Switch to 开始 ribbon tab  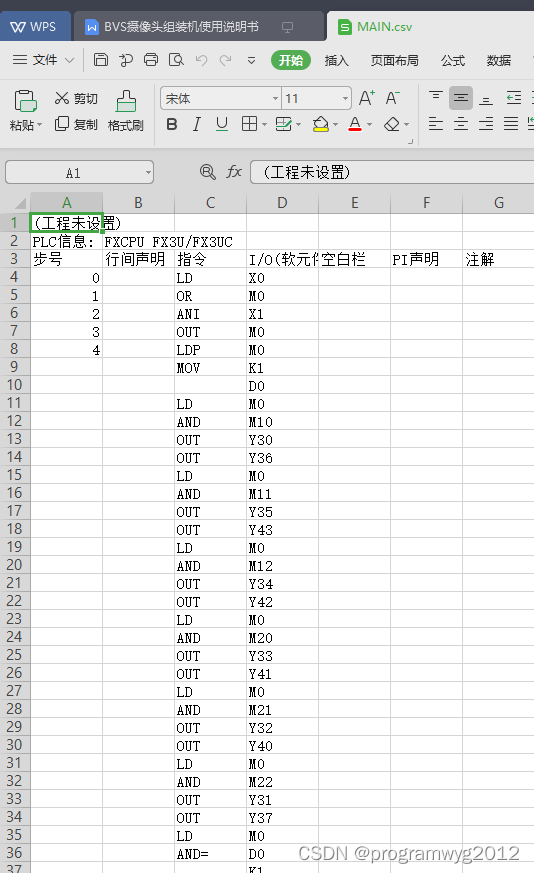(291, 60)
